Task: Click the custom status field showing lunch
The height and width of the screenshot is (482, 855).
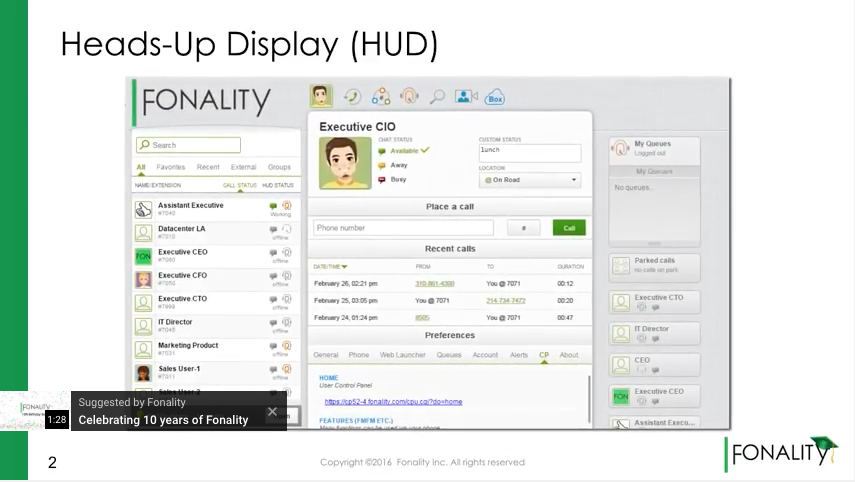Action: pyautogui.click(x=529, y=153)
